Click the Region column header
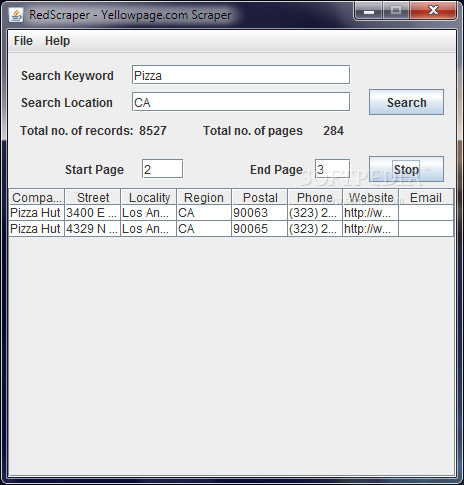Image resolution: width=464 pixels, height=485 pixels. 204,197
